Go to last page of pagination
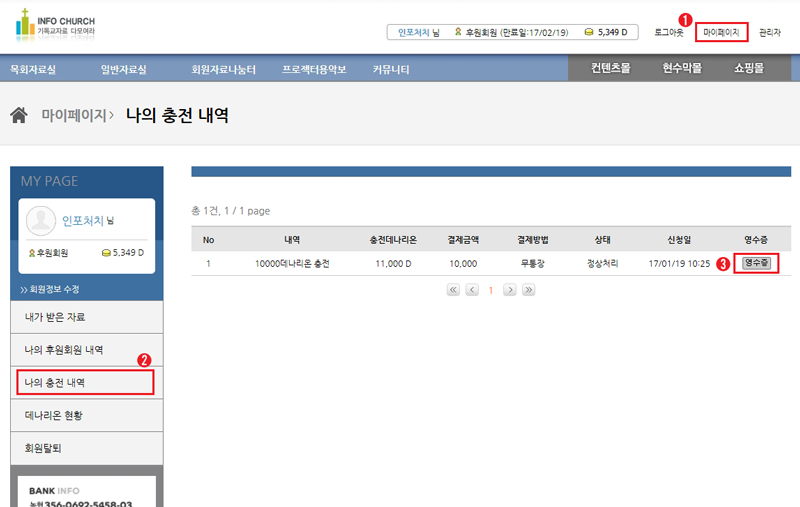Image resolution: width=800 pixels, height=507 pixels. [x=528, y=289]
